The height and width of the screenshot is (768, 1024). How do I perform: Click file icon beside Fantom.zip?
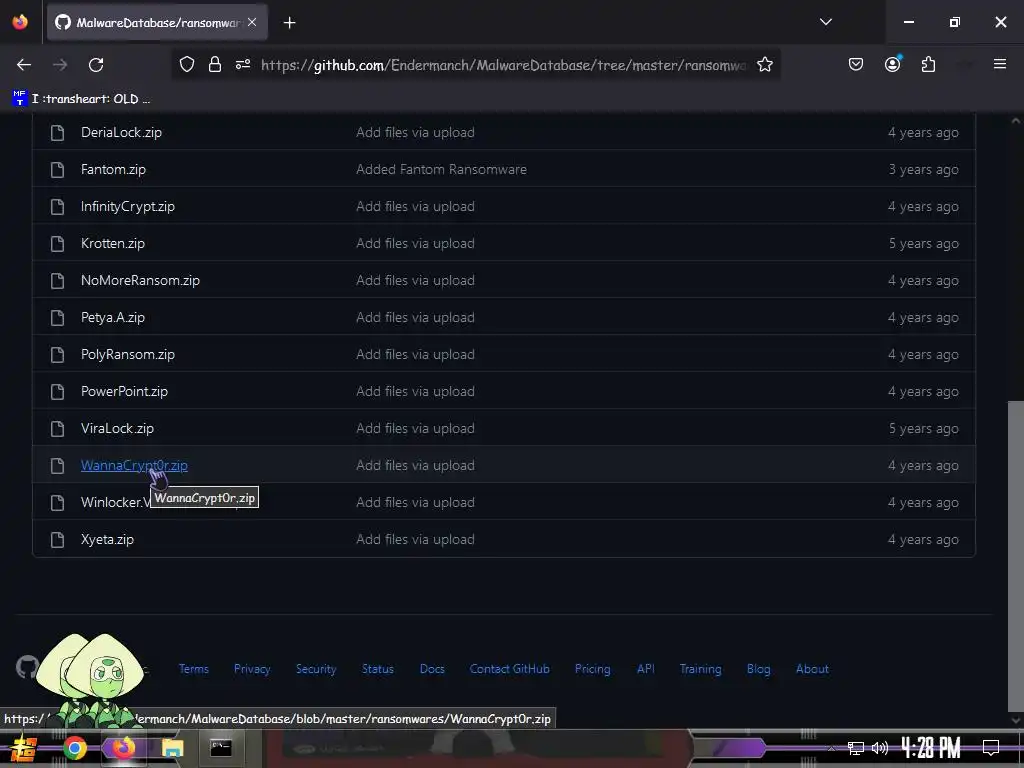click(x=57, y=170)
